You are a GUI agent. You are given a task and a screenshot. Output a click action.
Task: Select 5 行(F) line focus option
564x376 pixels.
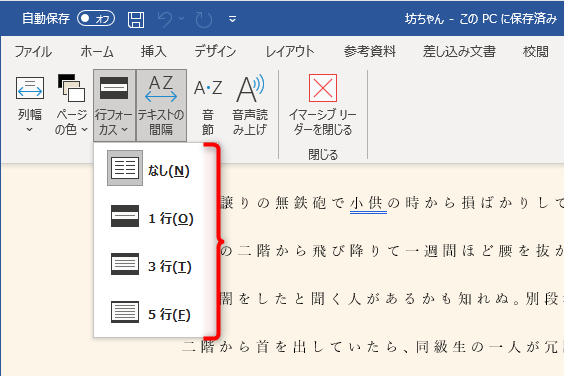[149, 312]
